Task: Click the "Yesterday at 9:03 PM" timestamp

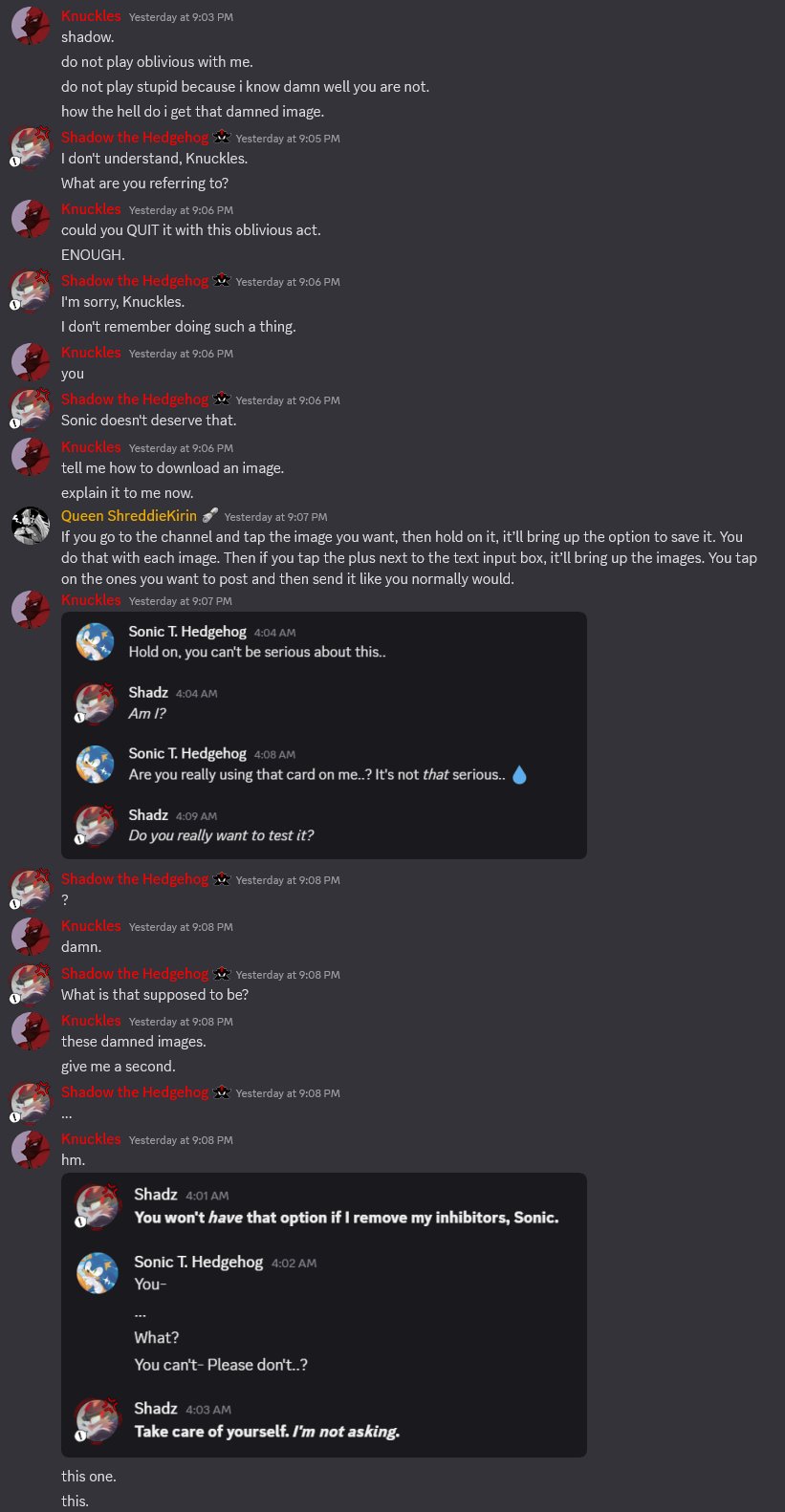Action: pyautogui.click(x=181, y=17)
